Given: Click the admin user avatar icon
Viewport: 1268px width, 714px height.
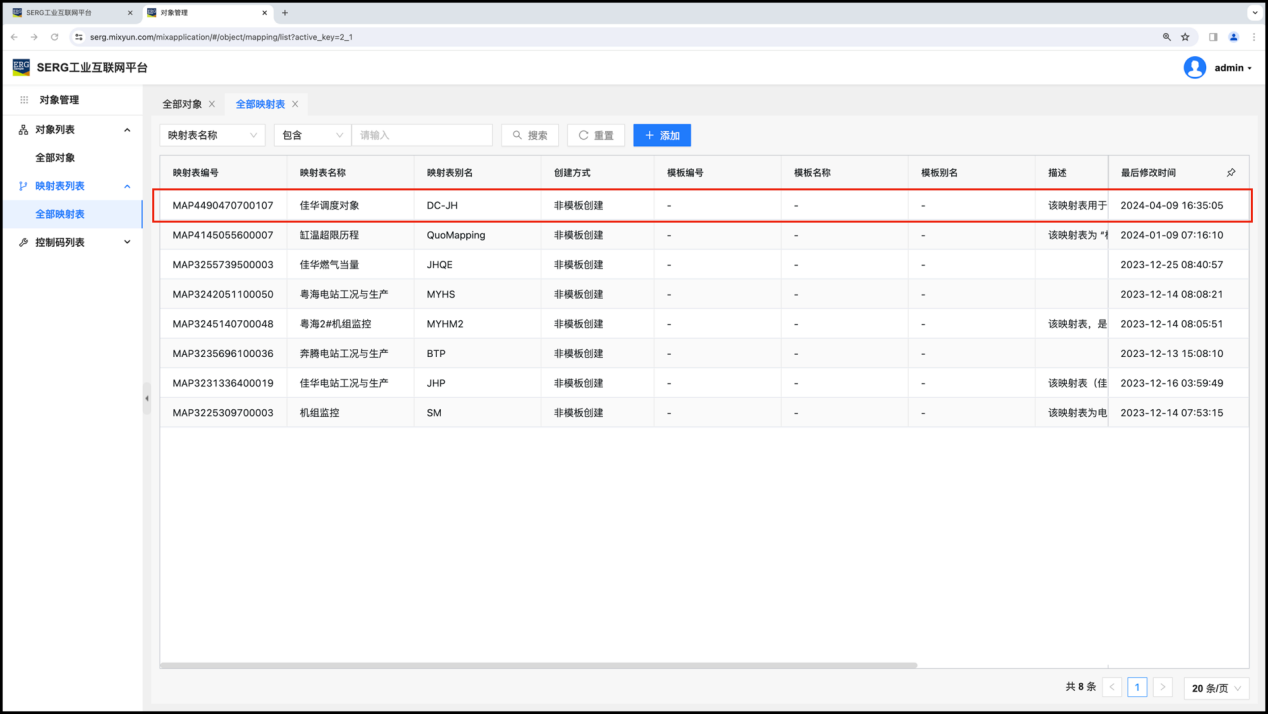Looking at the screenshot, I should (1194, 68).
